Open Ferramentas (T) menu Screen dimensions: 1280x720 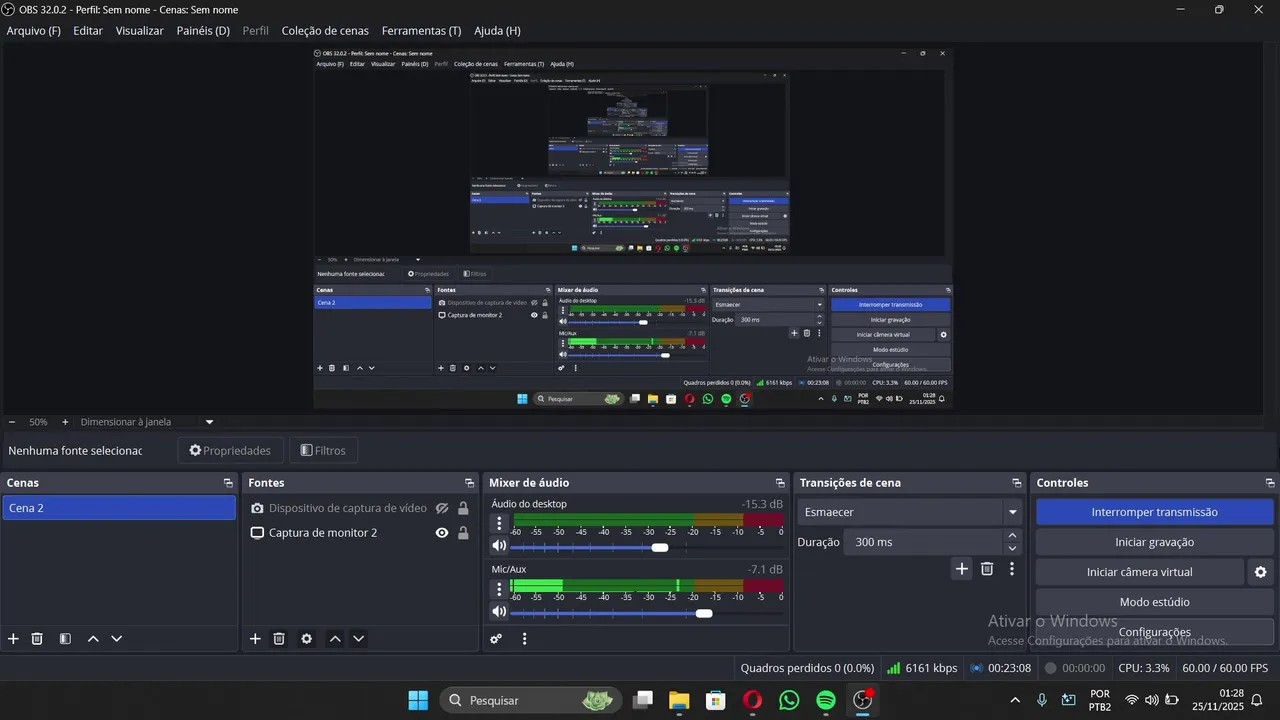[421, 31]
